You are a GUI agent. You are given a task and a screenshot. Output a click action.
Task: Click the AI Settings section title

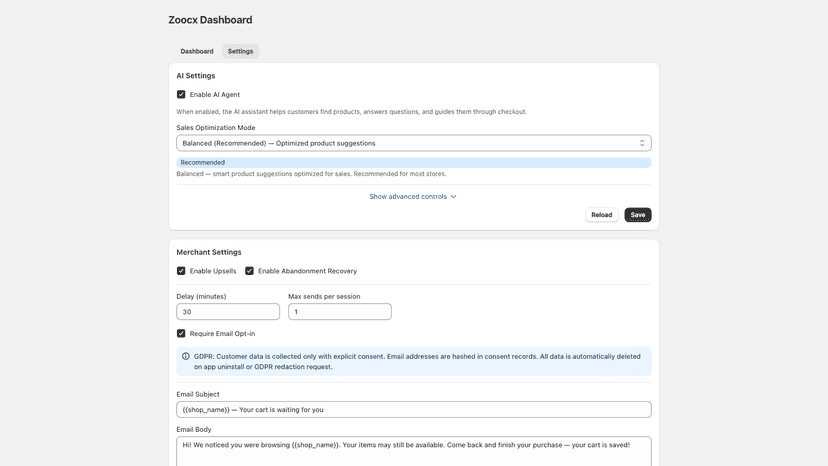196,76
